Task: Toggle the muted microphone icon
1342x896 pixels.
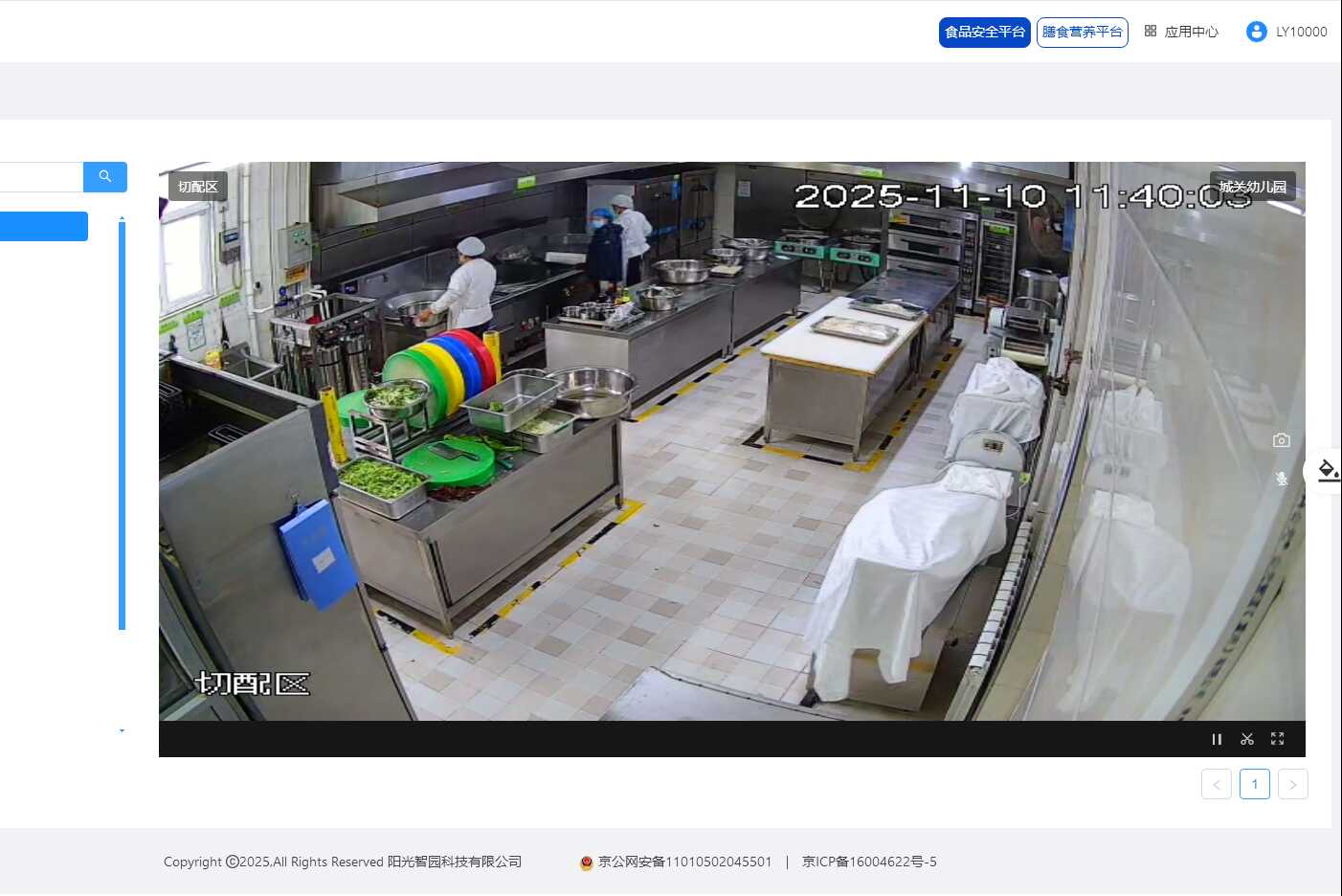Action: click(1281, 479)
